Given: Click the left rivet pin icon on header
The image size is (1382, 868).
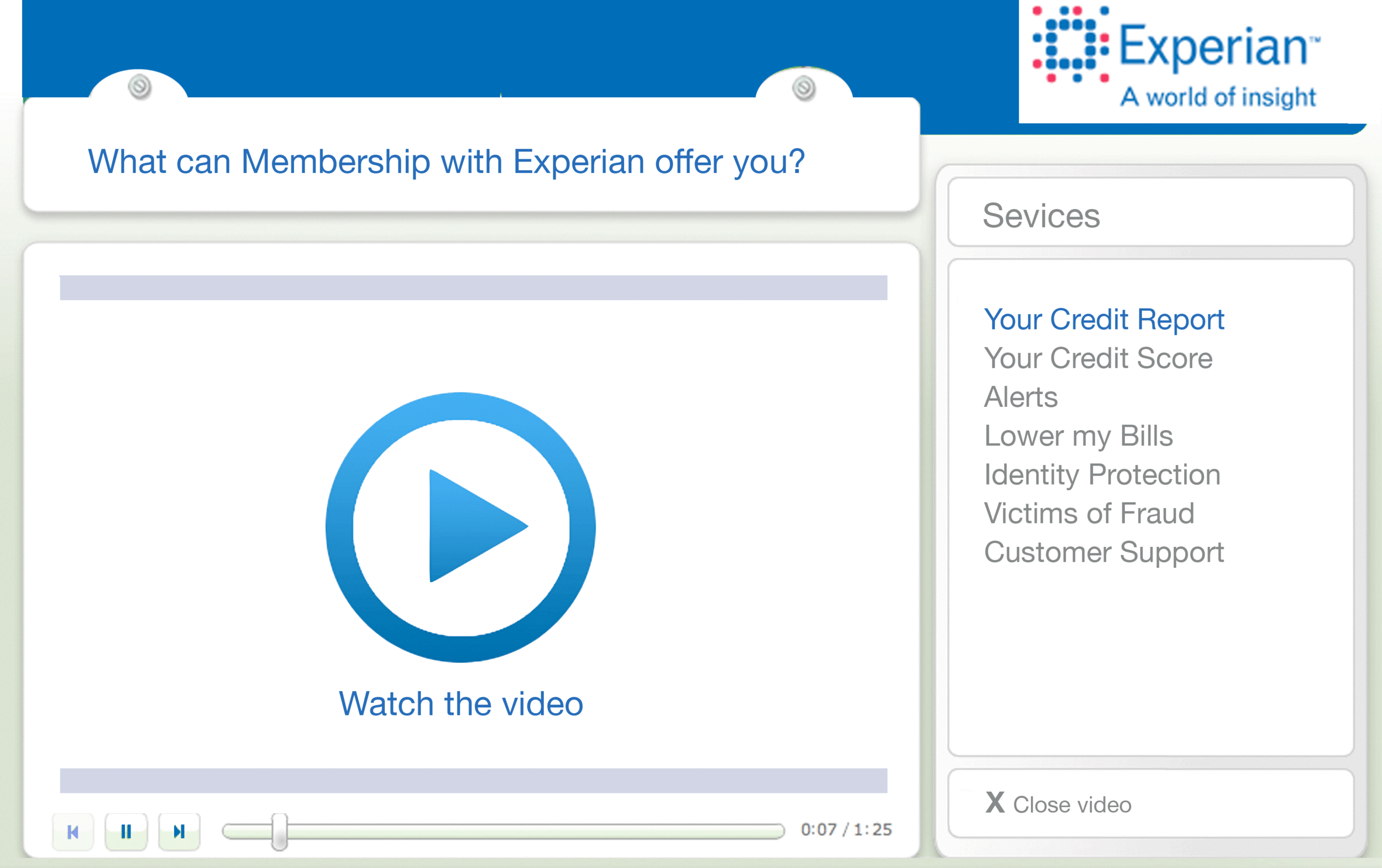Looking at the screenshot, I should click(x=139, y=87).
